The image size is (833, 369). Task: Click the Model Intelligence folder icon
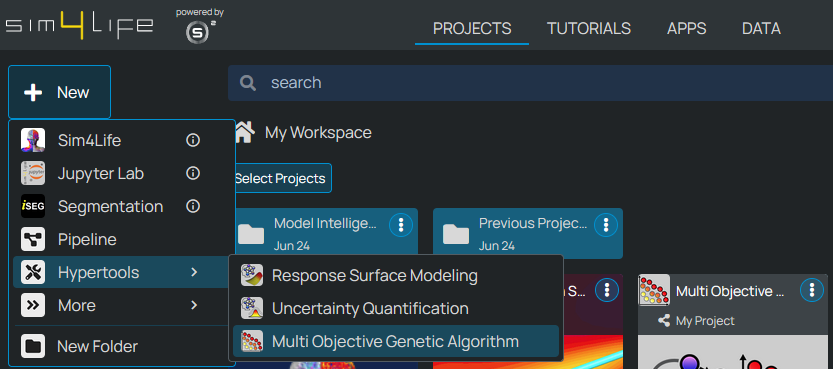(x=251, y=234)
